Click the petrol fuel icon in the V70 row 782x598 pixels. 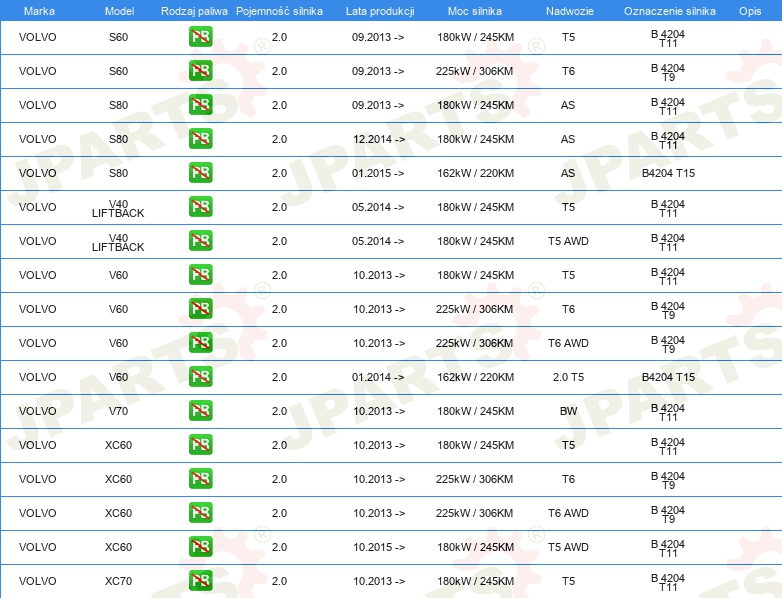200,411
